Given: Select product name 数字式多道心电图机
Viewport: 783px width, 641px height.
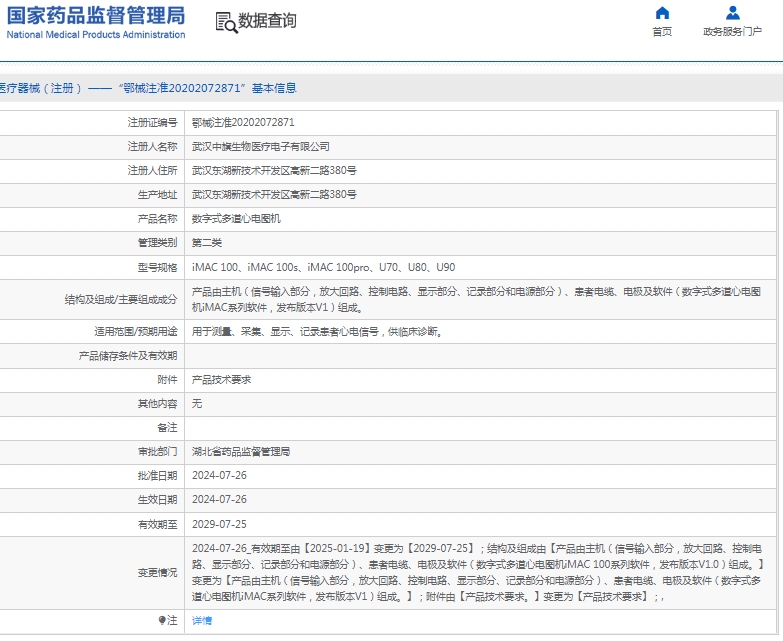Looking at the screenshot, I should click(236, 219).
